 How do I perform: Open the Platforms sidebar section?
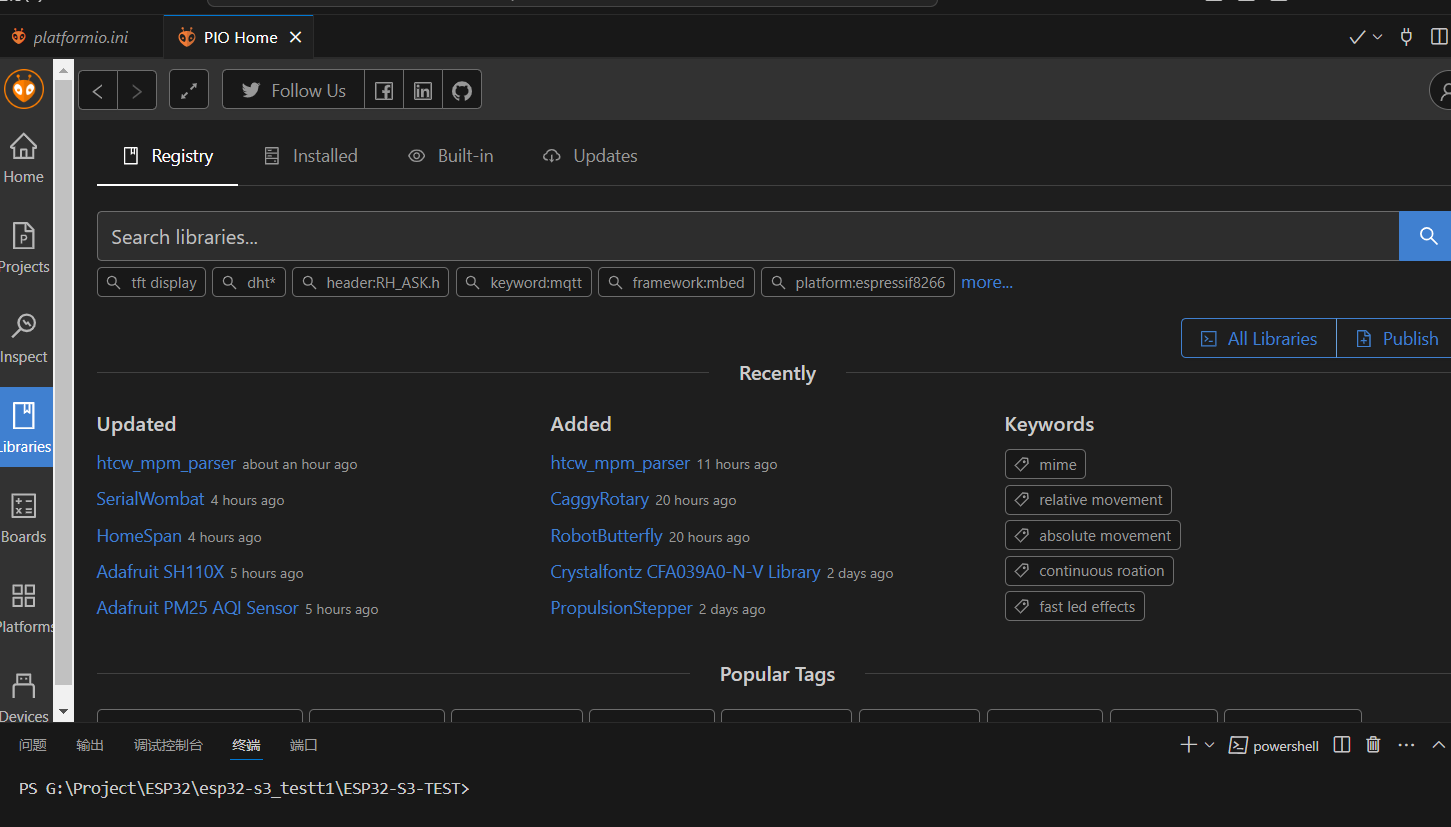coord(24,608)
